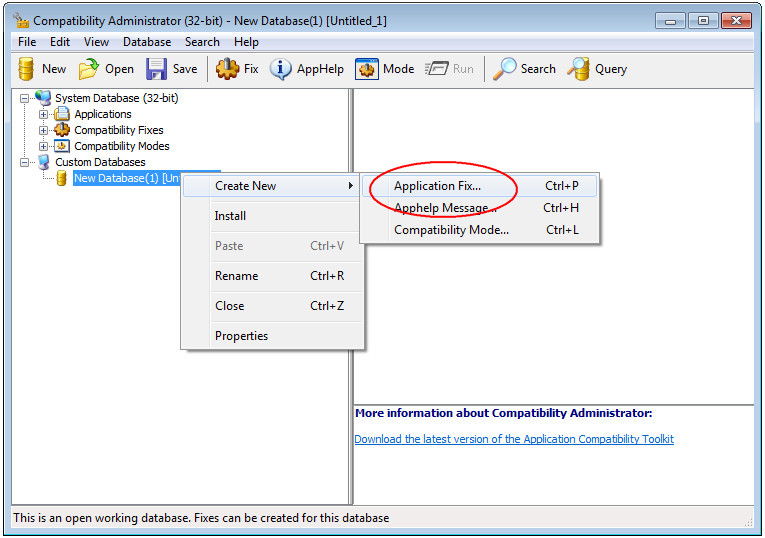Save the database using the Save floppy icon
Image resolution: width=765 pixels, height=538 pixels.
[x=156, y=69]
